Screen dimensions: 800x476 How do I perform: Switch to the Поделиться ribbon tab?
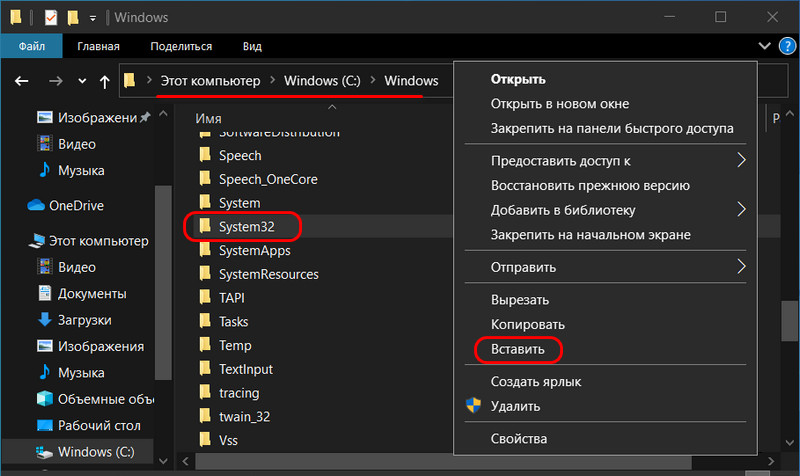tap(181, 46)
